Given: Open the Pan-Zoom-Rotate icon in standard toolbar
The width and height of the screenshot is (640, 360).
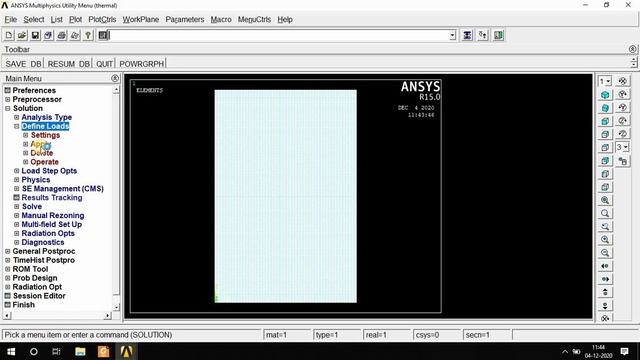Looking at the screenshot, I should tap(48, 36).
